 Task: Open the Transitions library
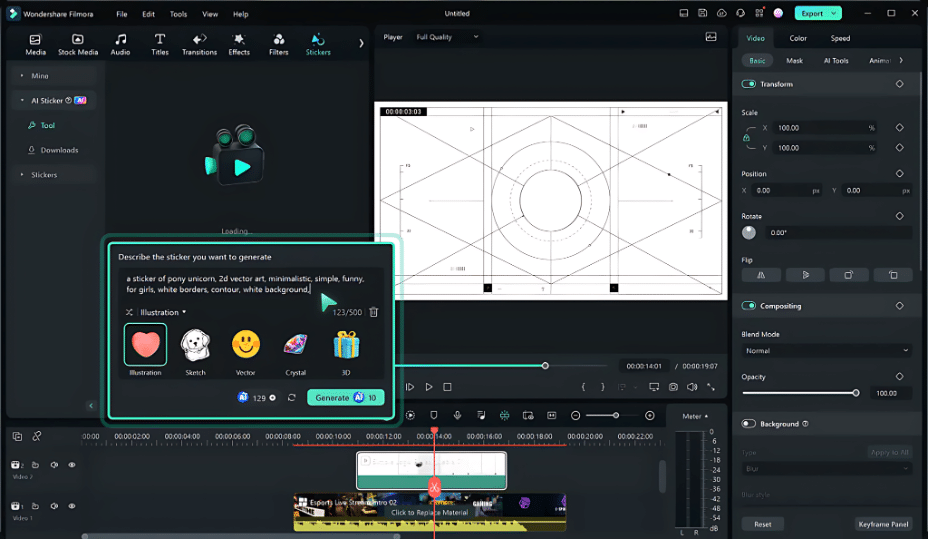click(199, 44)
